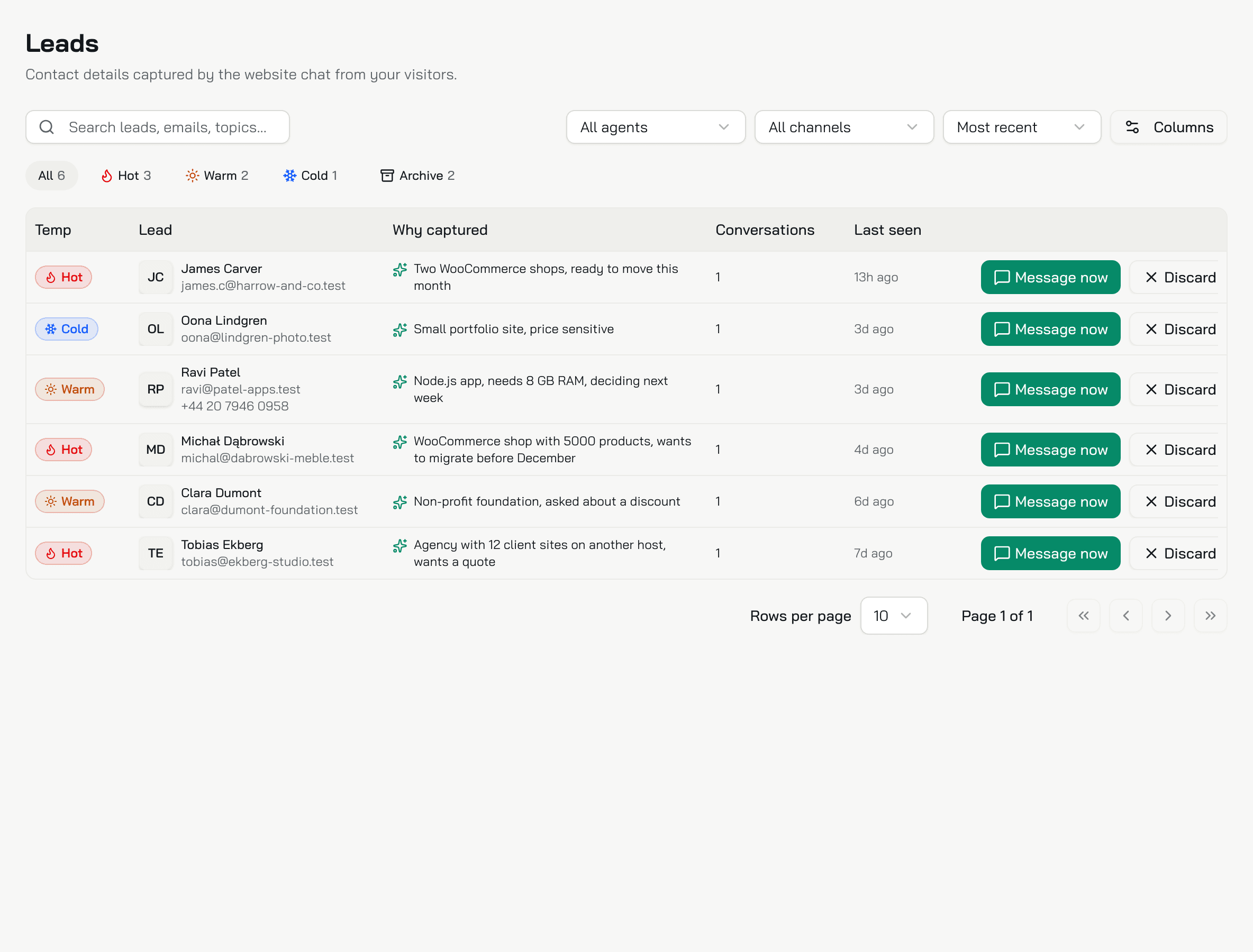Click the Warm badge on Clara Dumont's row
Image resolution: width=1253 pixels, height=952 pixels.
coord(70,501)
